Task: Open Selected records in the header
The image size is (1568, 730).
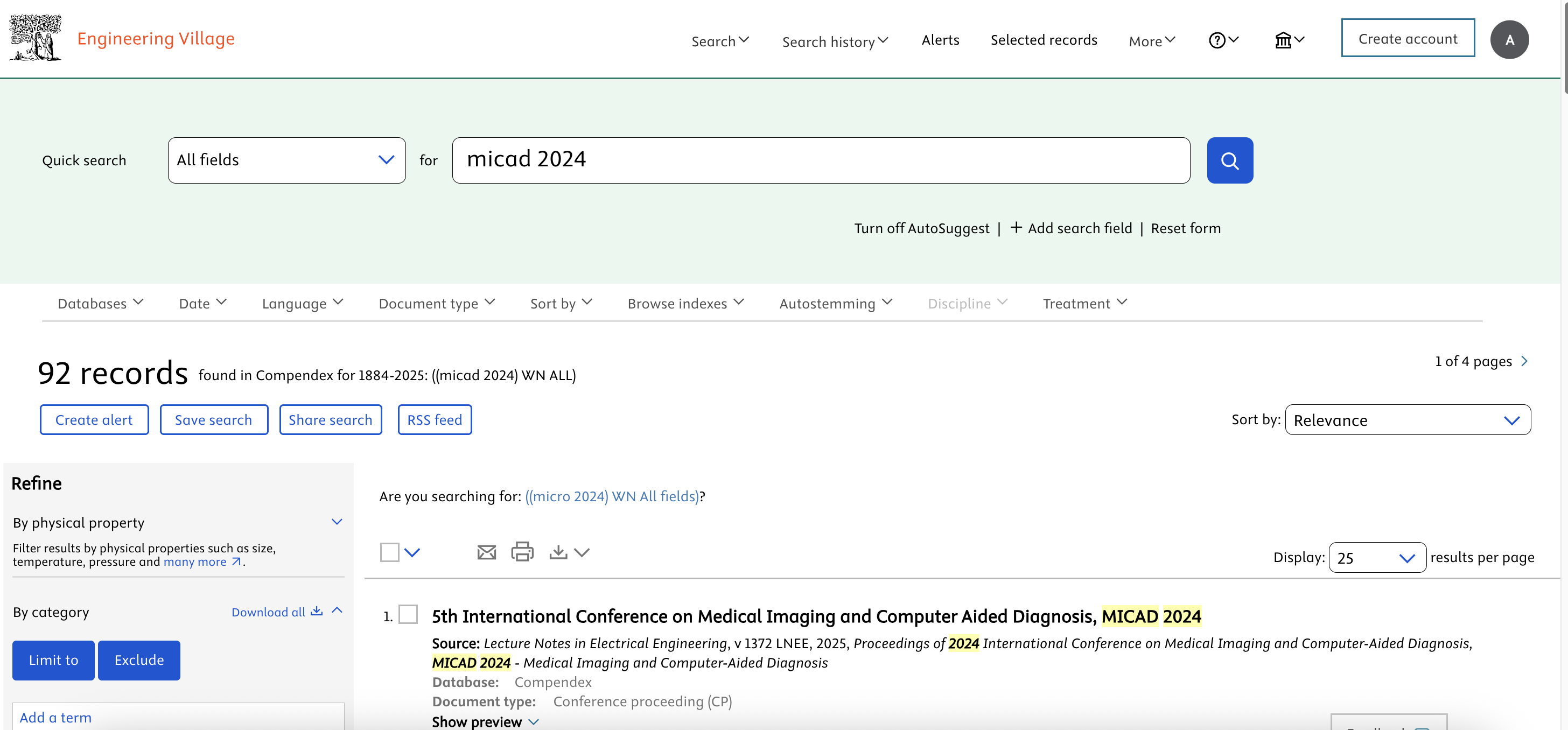Action: pyautogui.click(x=1044, y=39)
